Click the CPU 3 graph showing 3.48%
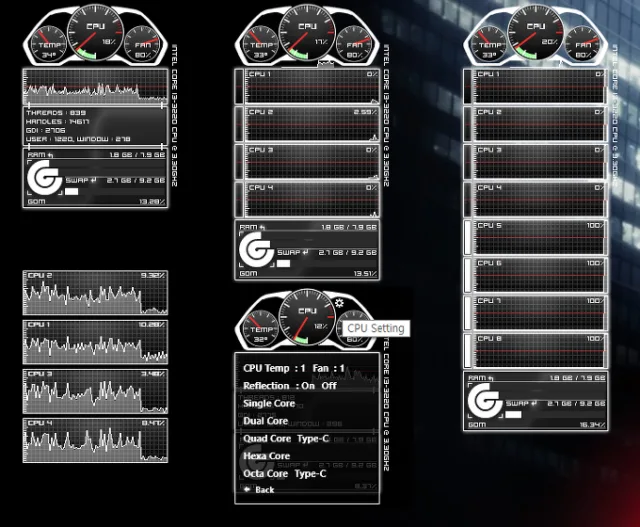Screen dimensions: 640x527 [x=95, y=391]
